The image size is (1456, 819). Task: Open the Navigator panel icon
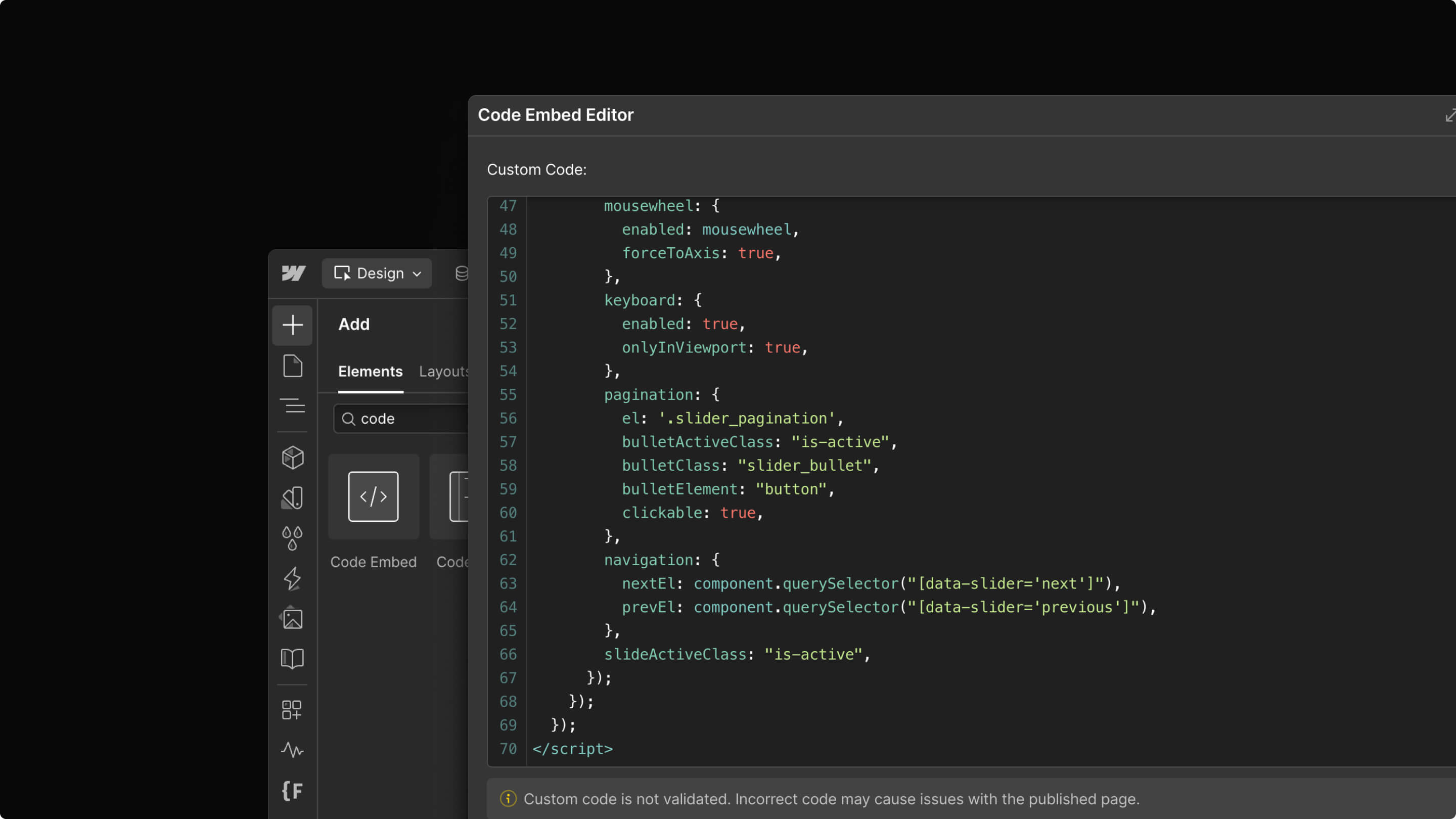(292, 406)
